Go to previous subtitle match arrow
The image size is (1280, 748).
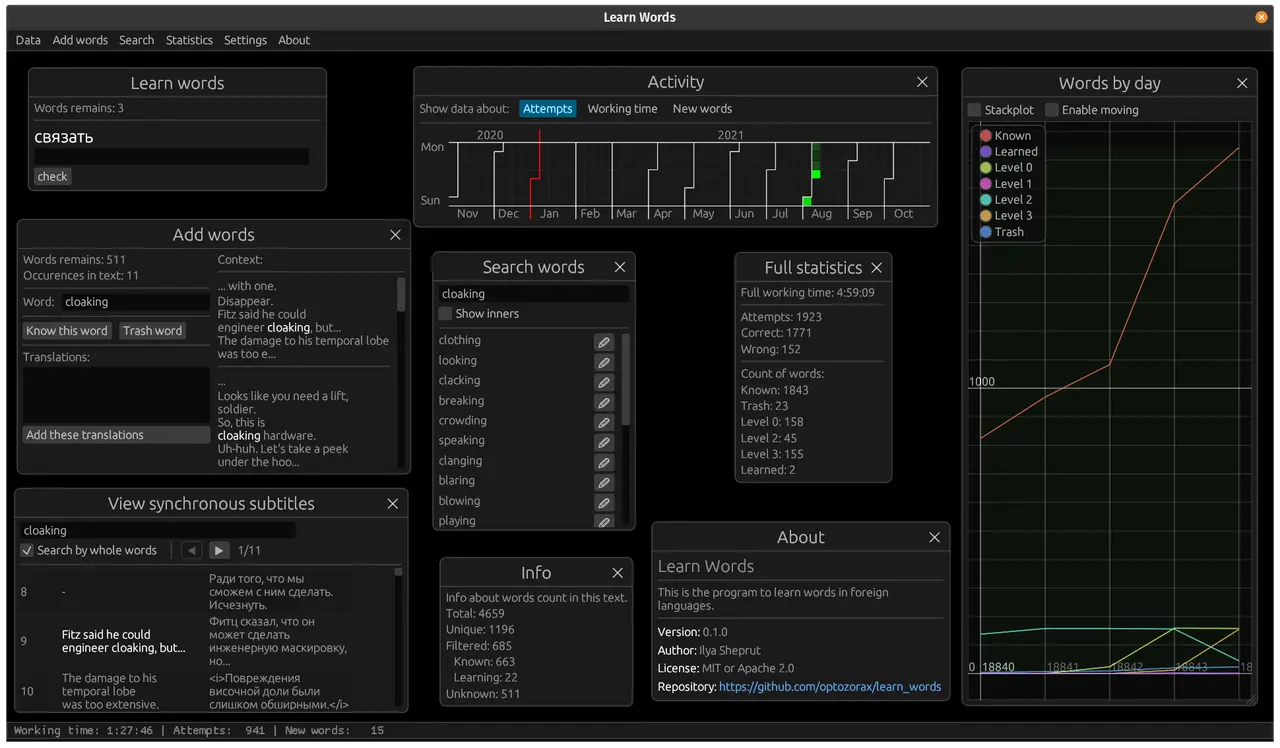pos(191,550)
